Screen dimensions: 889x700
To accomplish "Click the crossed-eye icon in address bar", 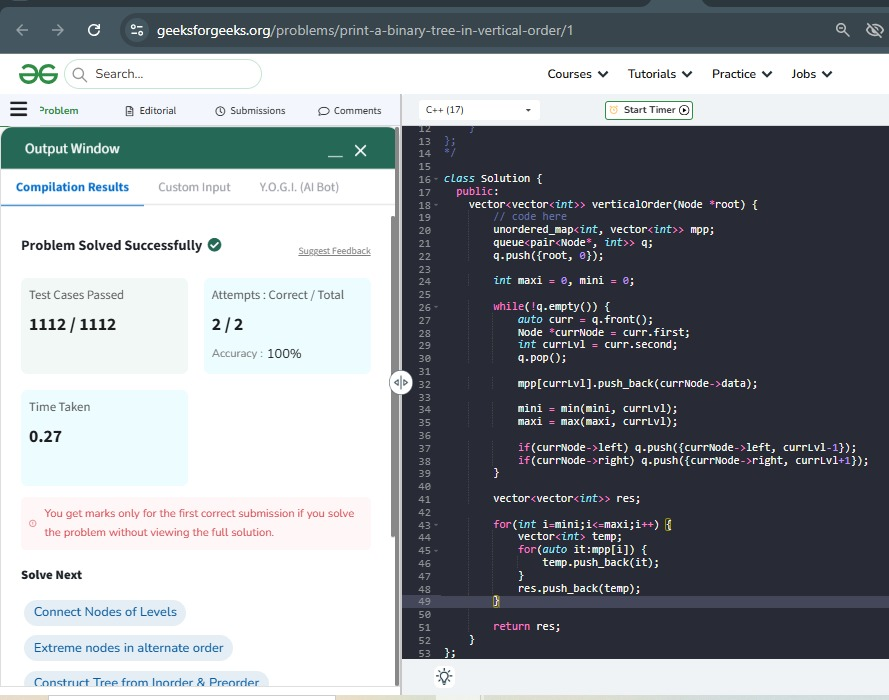I will [x=874, y=30].
